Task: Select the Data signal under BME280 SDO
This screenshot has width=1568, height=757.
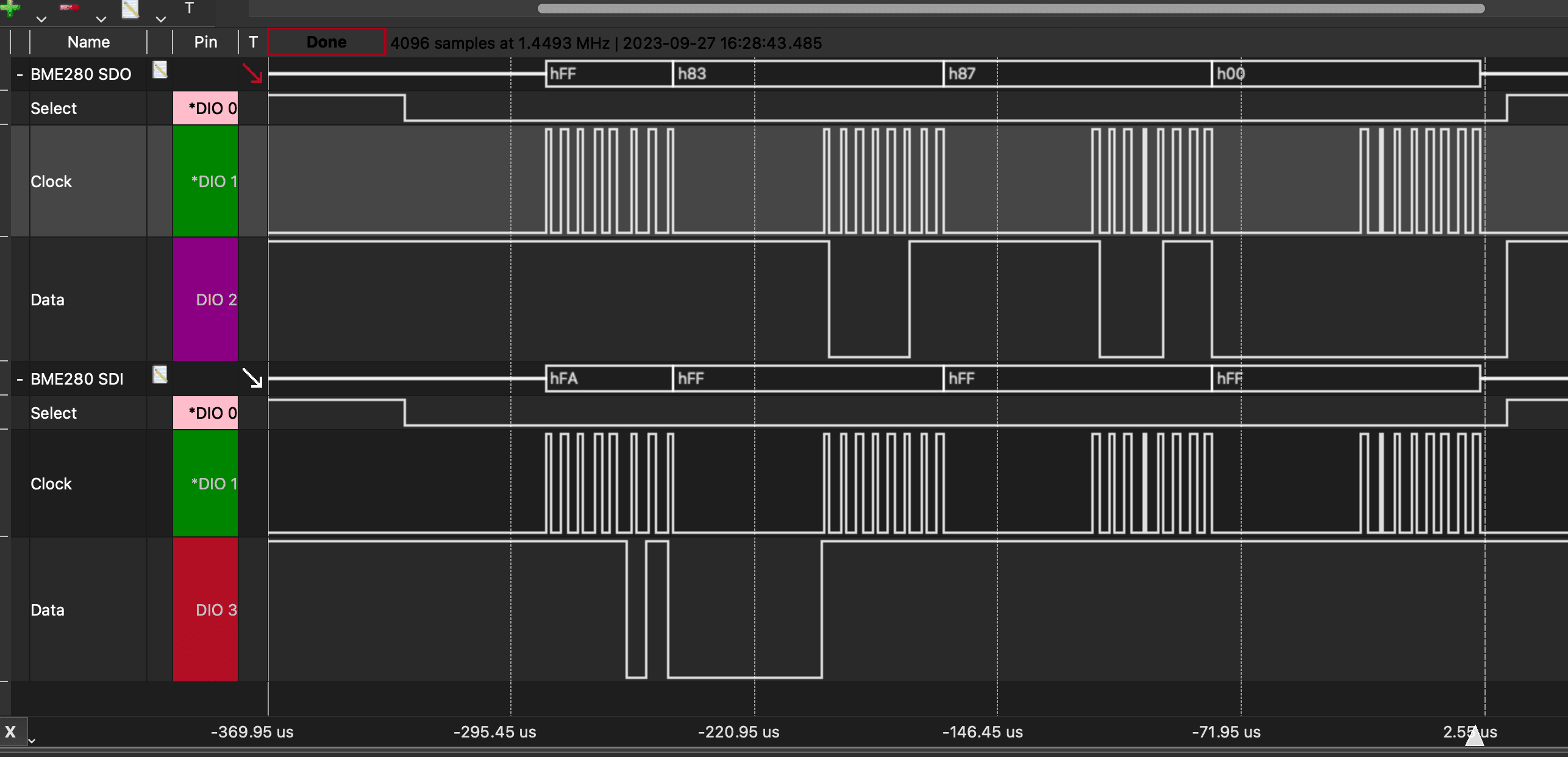Action: [48, 300]
